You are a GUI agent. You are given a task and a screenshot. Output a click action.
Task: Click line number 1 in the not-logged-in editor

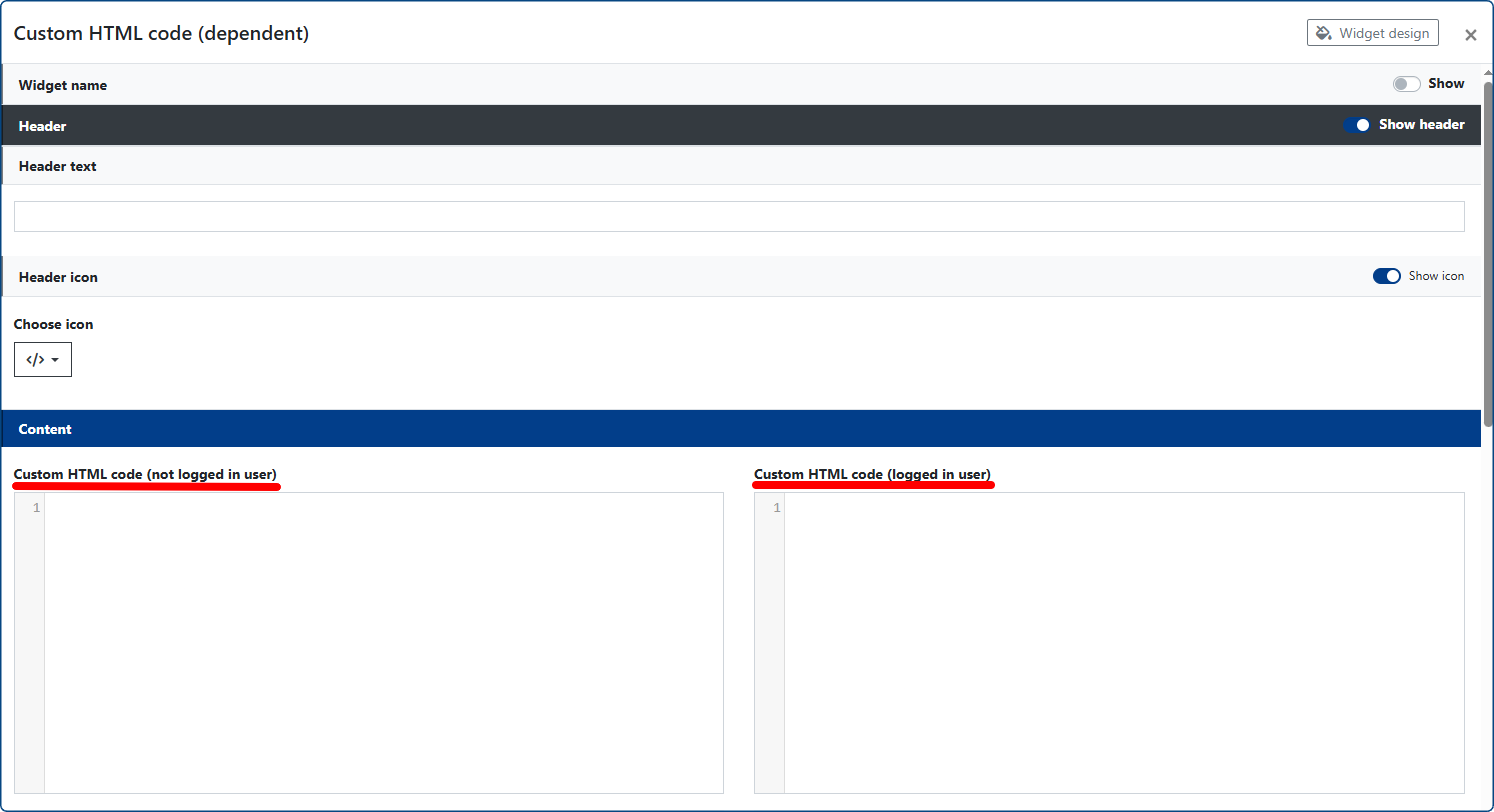pyautogui.click(x=36, y=508)
